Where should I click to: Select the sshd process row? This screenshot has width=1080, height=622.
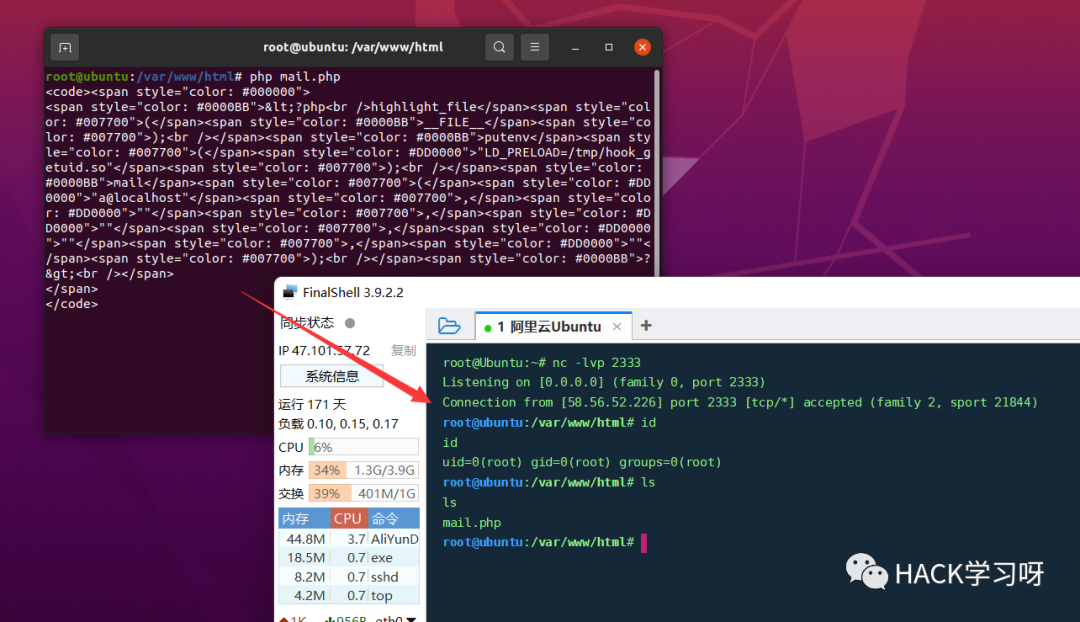click(349, 577)
